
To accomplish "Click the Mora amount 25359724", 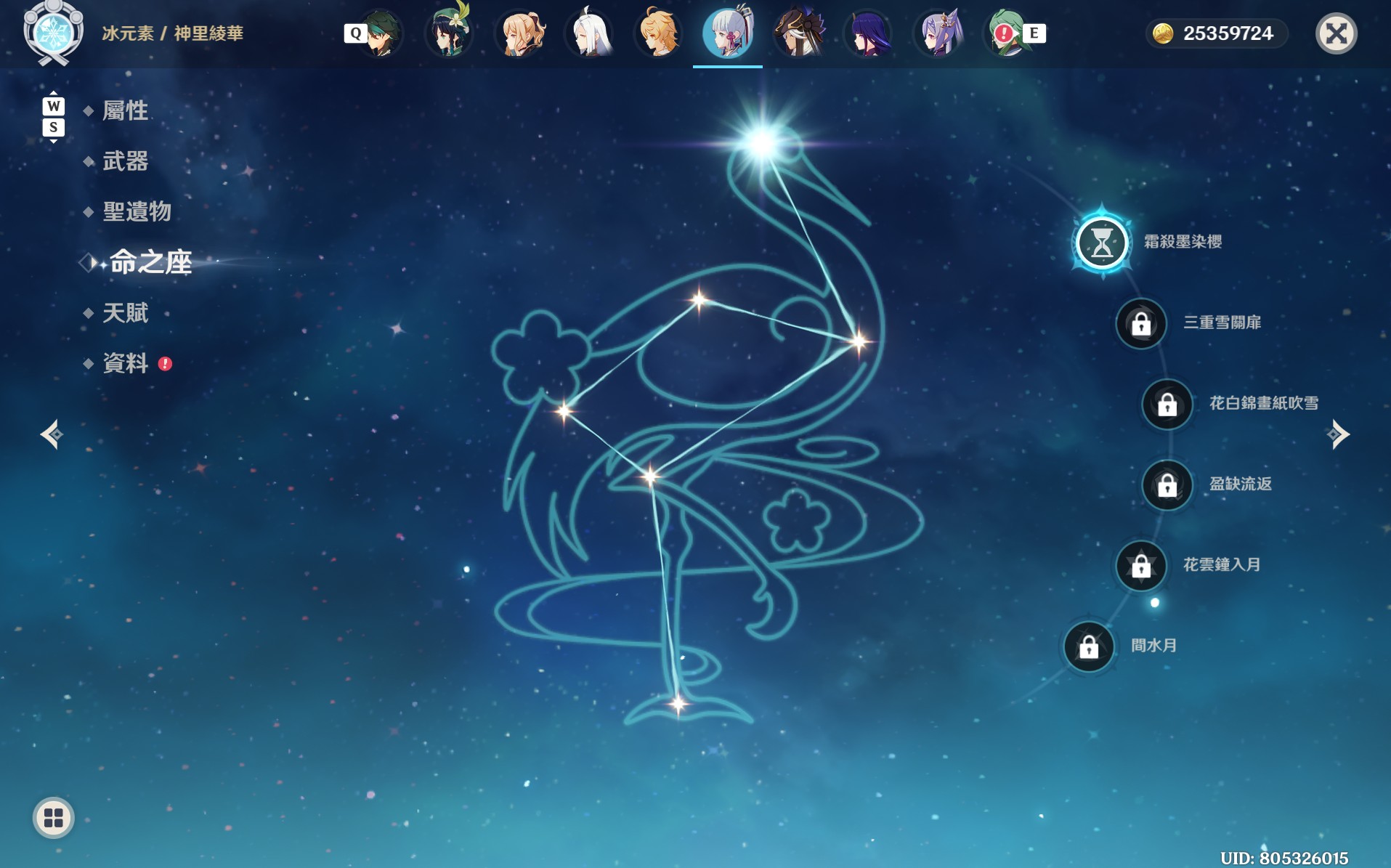I will 1228,33.
